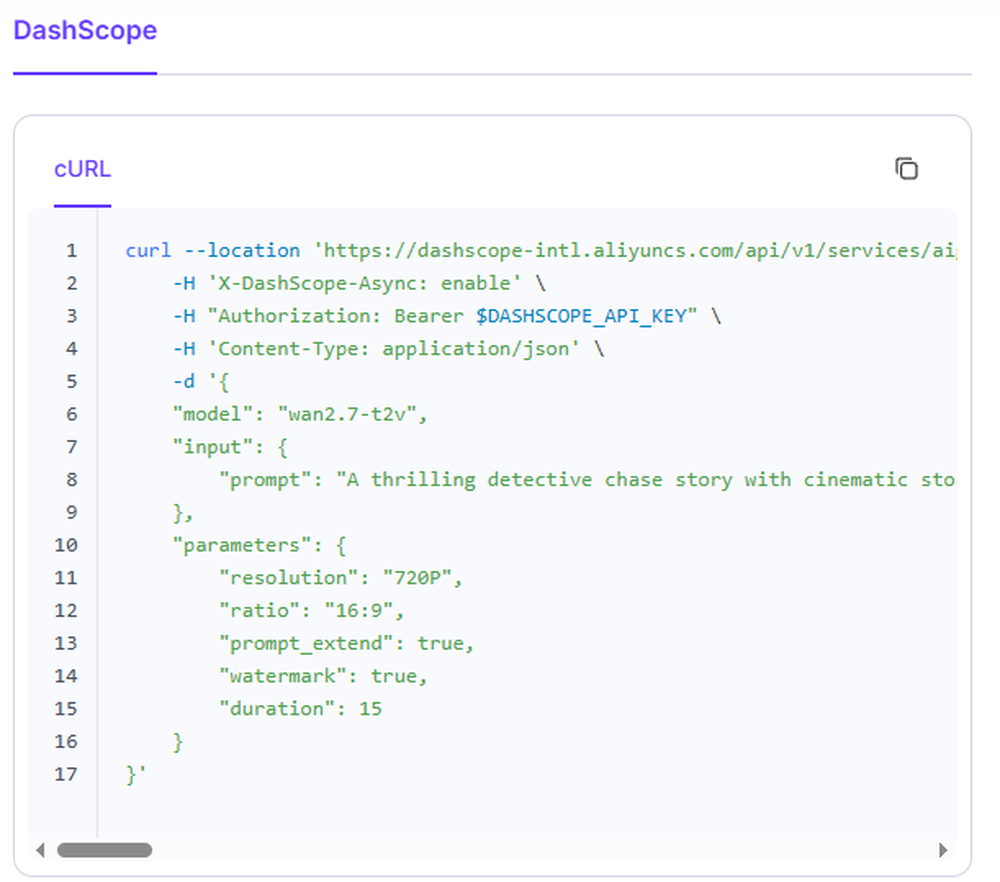Copy the cURL code snippet
Image resolution: width=1000 pixels, height=882 pixels.
coord(906,169)
